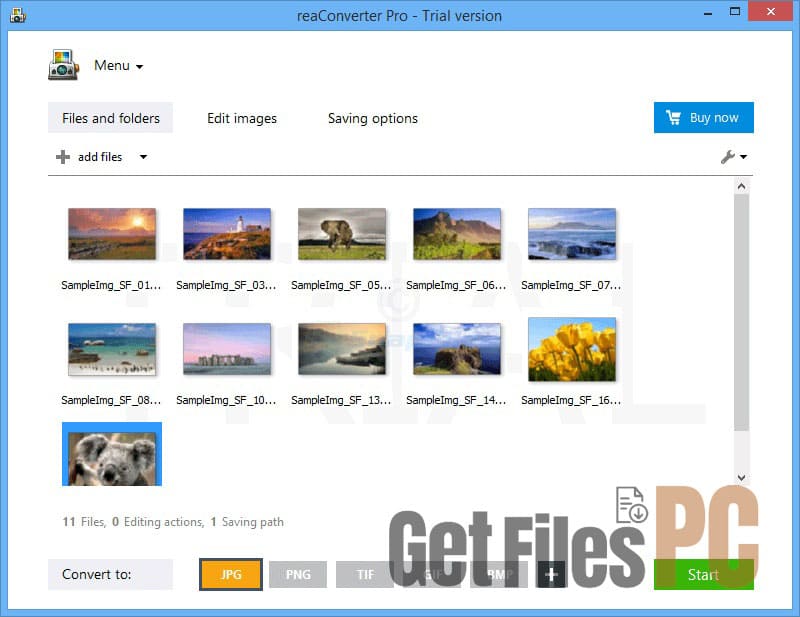The width and height of the screenshot is (800, 617).
Task: Choose PNG as output format
Action: pos(298,575)
